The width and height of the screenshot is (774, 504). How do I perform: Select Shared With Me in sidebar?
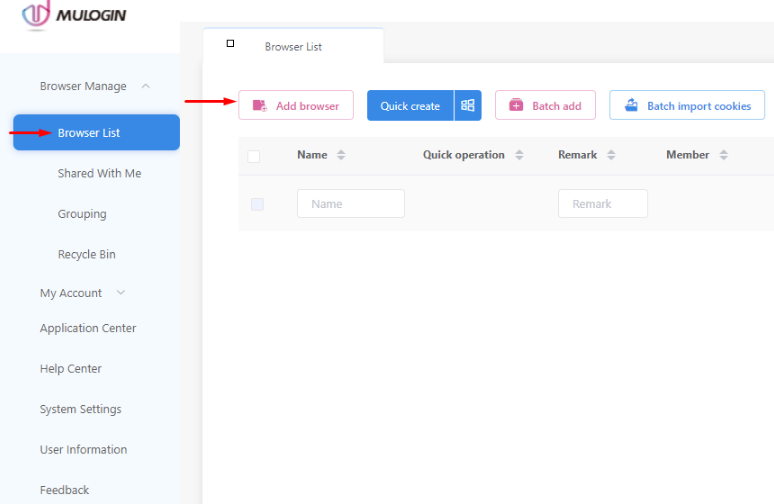99,173
